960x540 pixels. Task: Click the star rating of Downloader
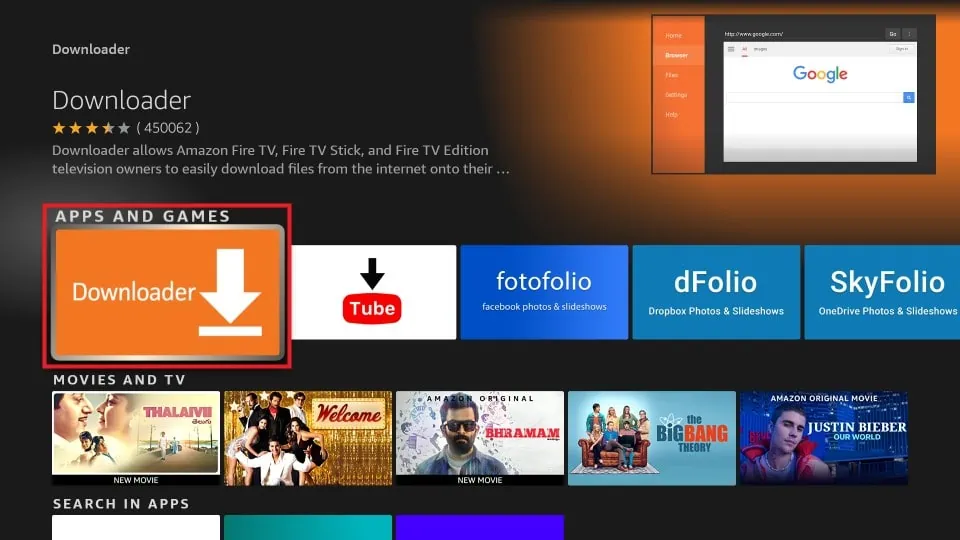coord(91,128)
